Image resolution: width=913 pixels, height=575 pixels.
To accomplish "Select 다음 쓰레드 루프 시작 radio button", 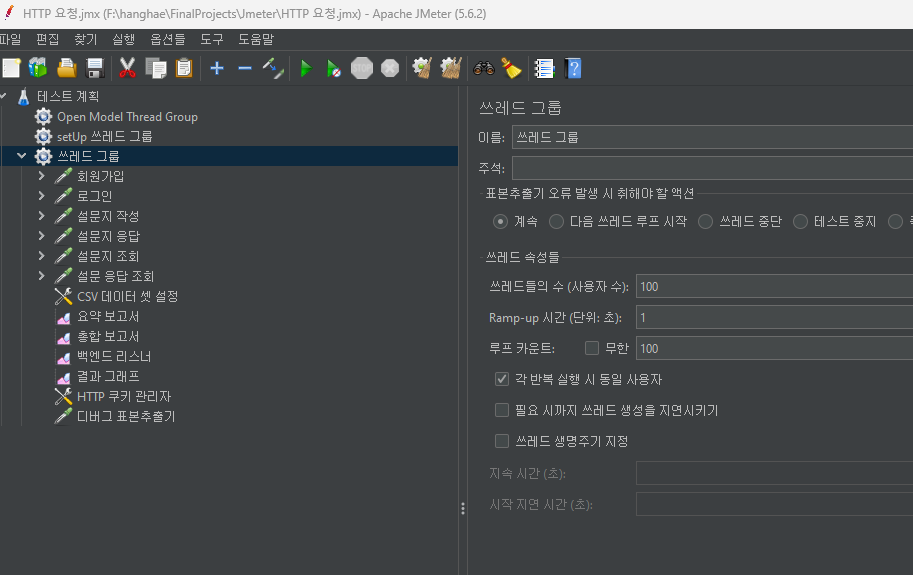I will (556, 221).
